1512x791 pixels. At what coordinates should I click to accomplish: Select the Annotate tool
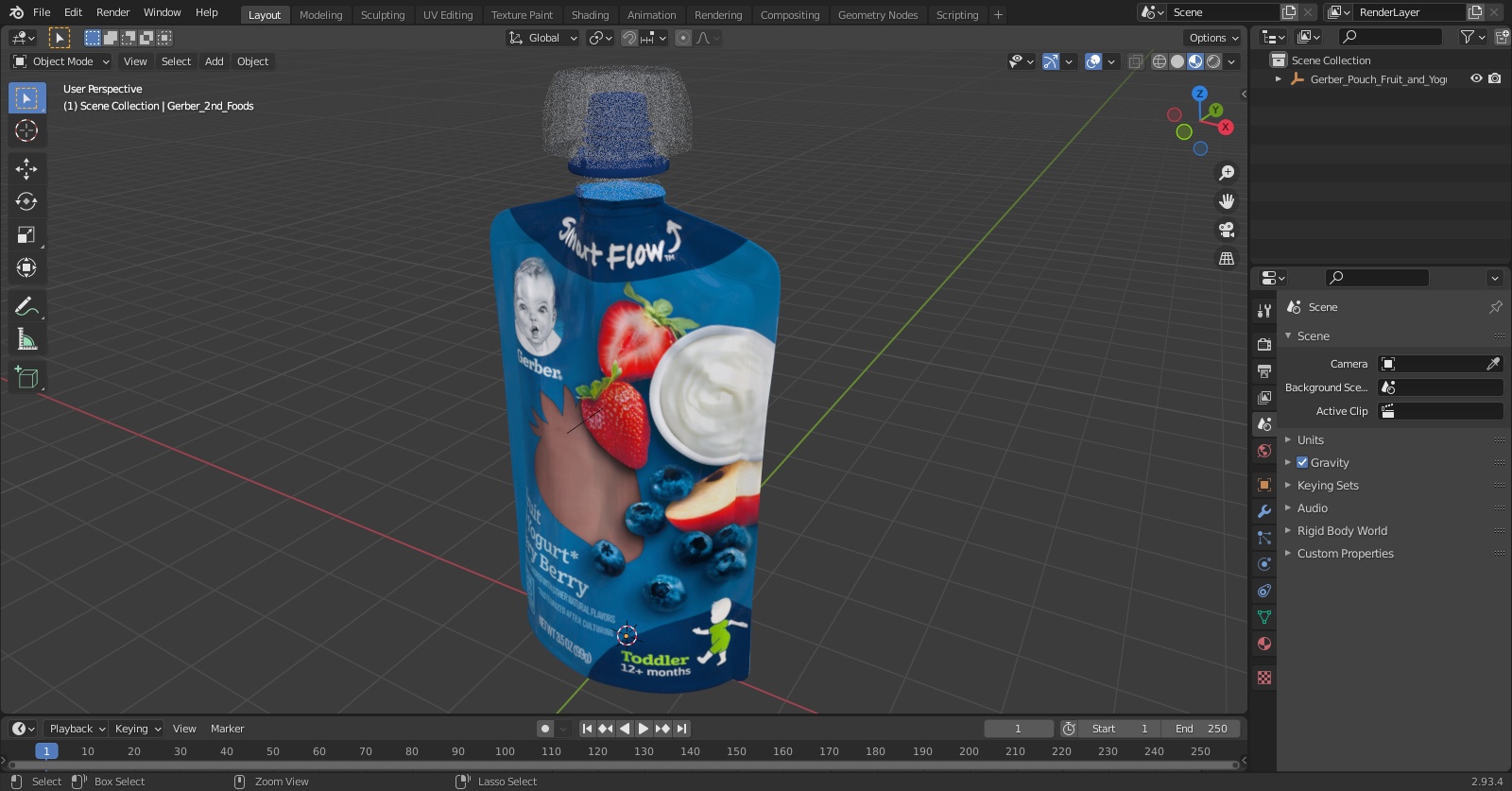click(x=26, y=306)
